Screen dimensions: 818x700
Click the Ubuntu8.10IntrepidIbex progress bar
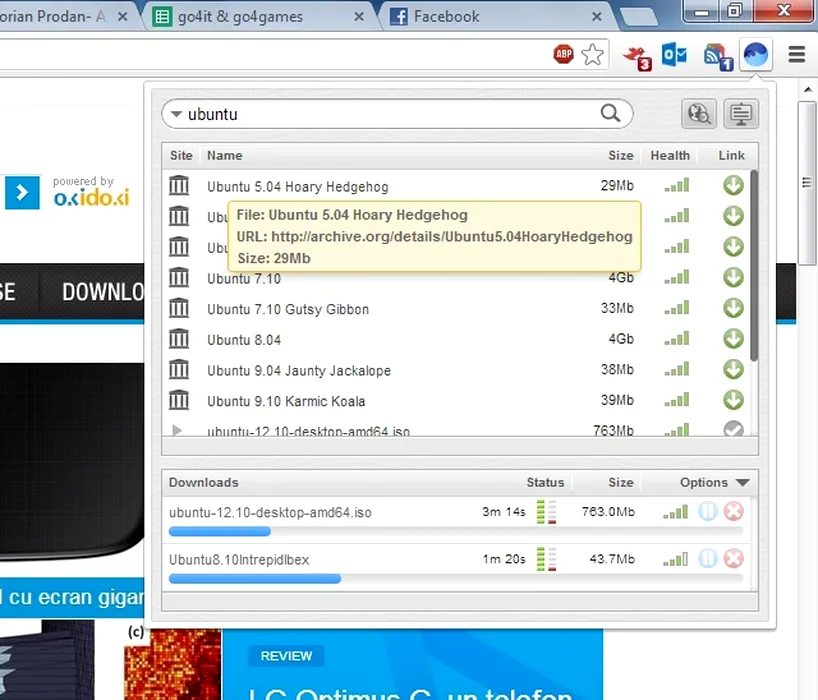coord(456,578)
